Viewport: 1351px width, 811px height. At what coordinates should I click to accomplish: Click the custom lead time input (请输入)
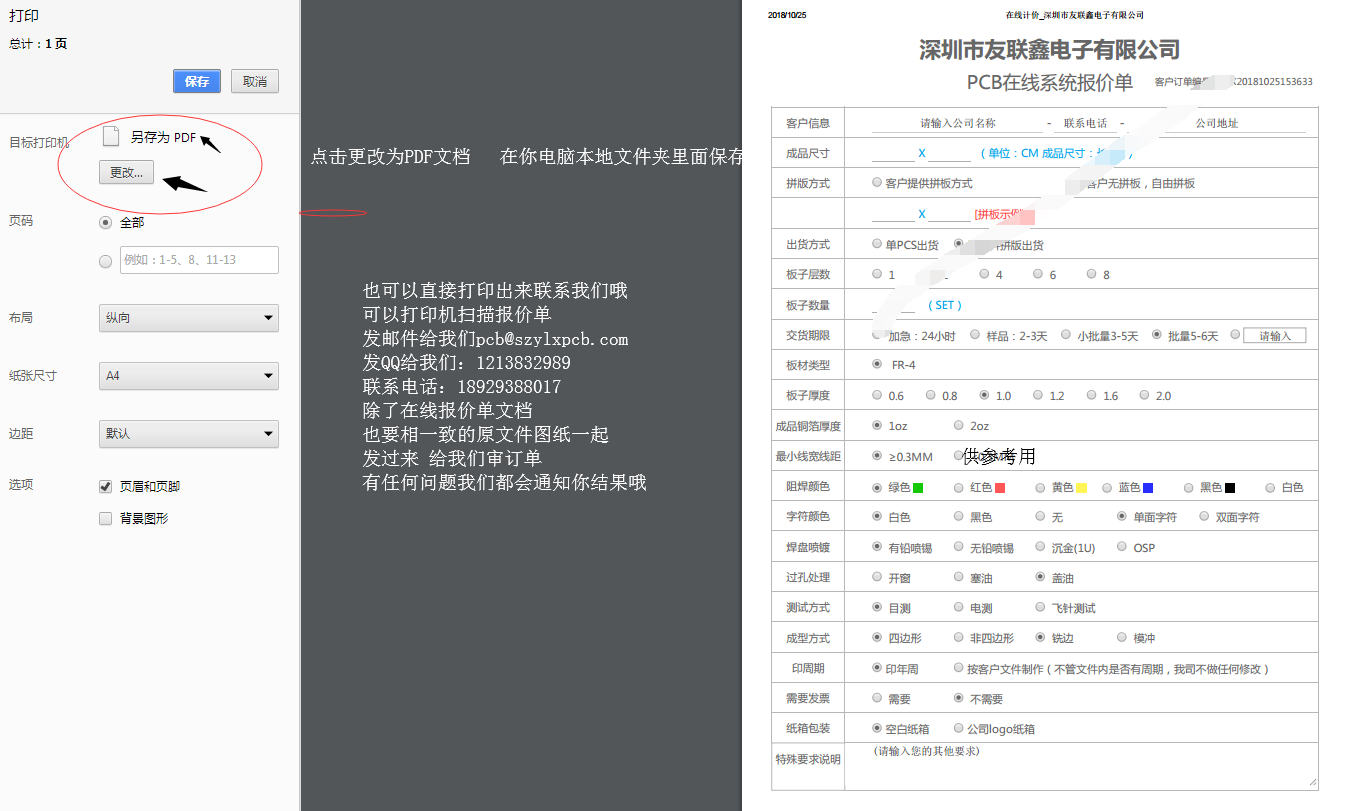[x=1274, y=336]
